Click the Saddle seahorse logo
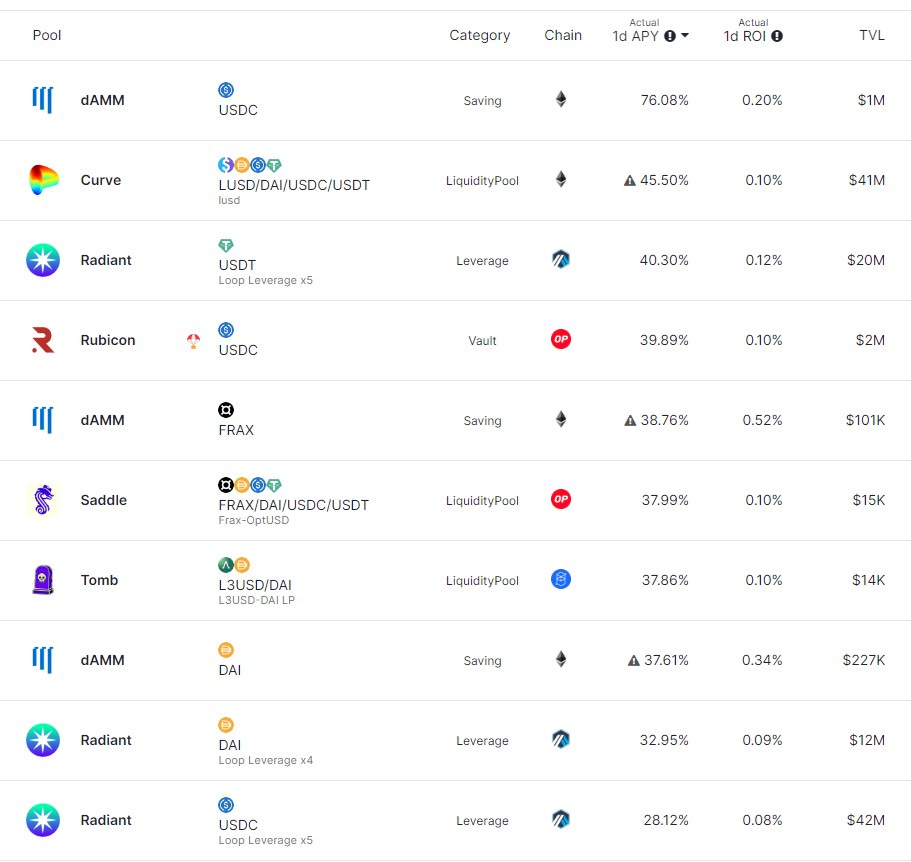The width and height of the screenshot is (911, 862). point(43,500)
